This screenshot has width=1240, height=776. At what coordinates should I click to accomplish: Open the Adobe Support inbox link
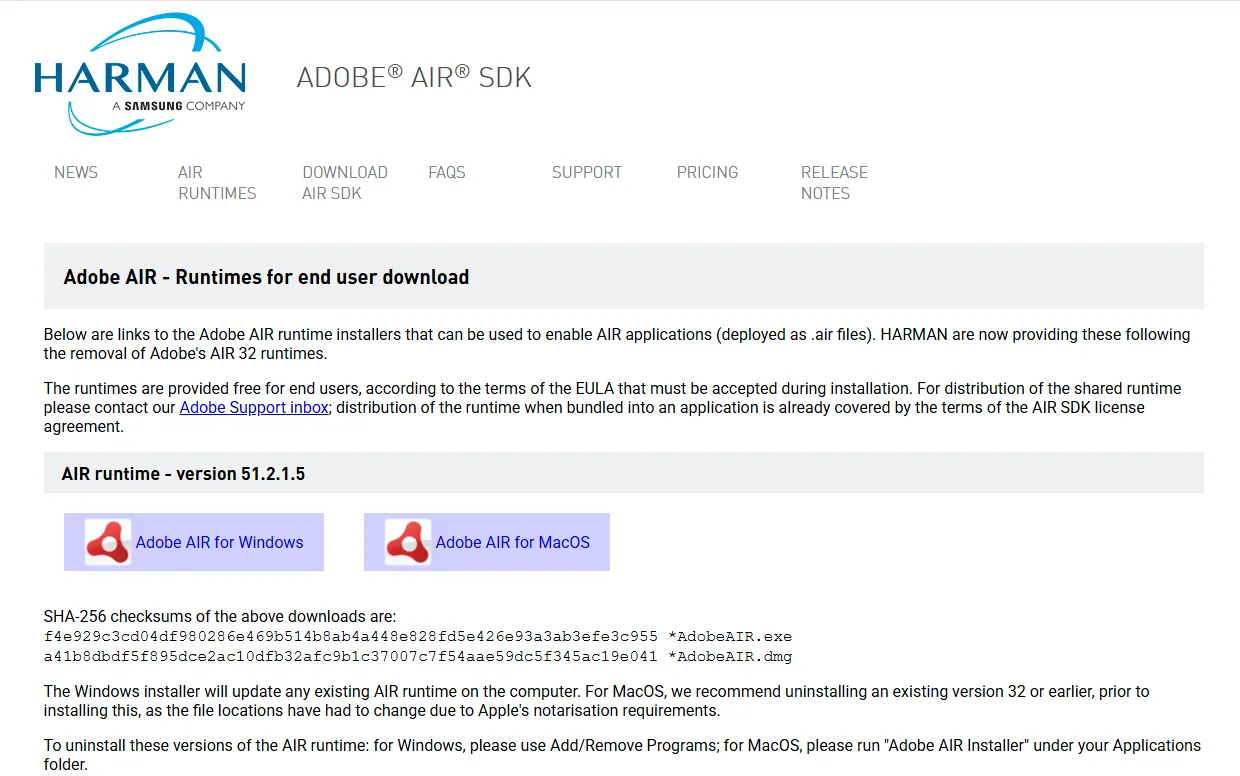pyautogui.click(x=254, y=408)
